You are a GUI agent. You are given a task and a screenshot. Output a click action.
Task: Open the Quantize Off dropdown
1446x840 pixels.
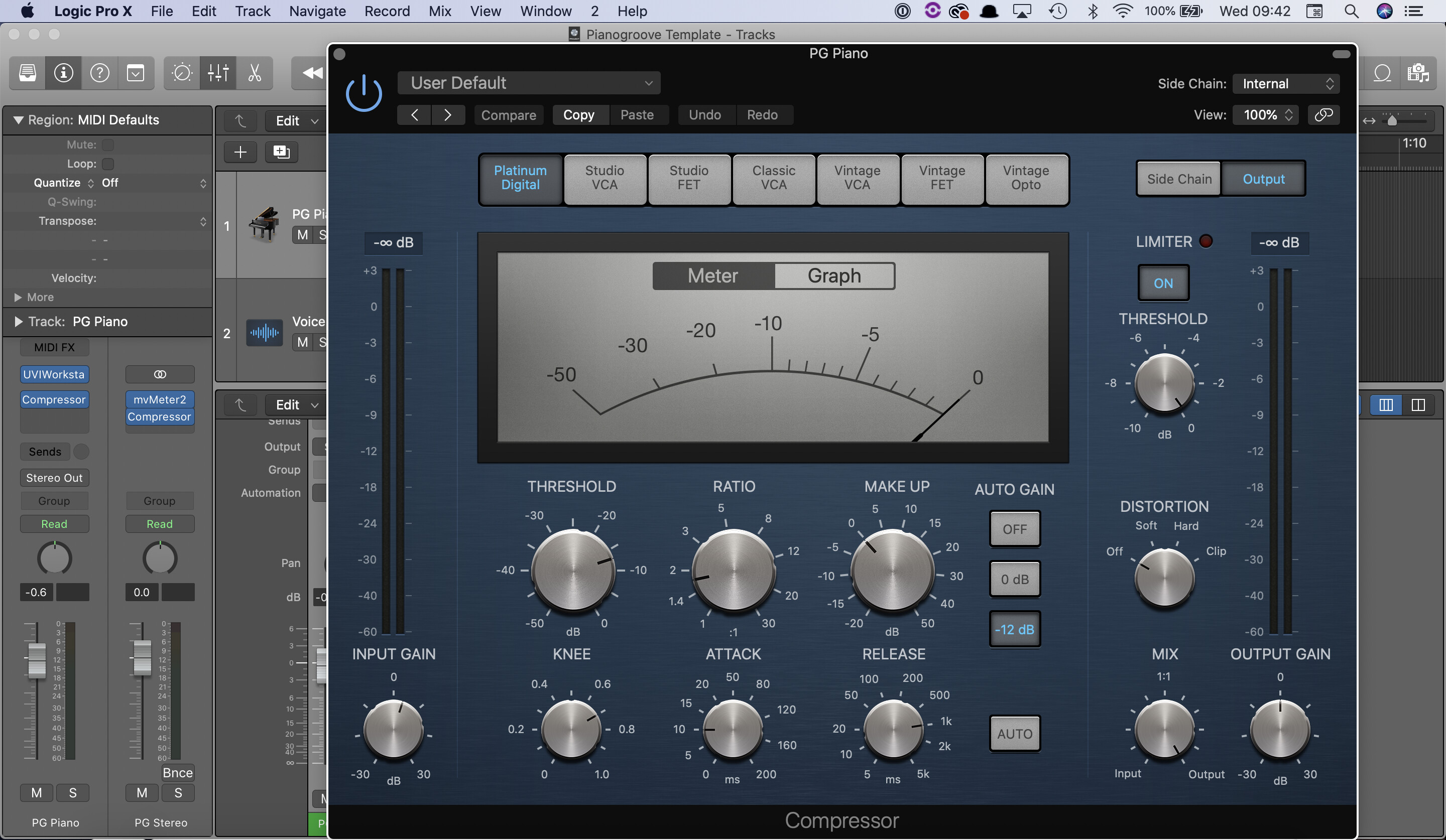click(154, 183)
